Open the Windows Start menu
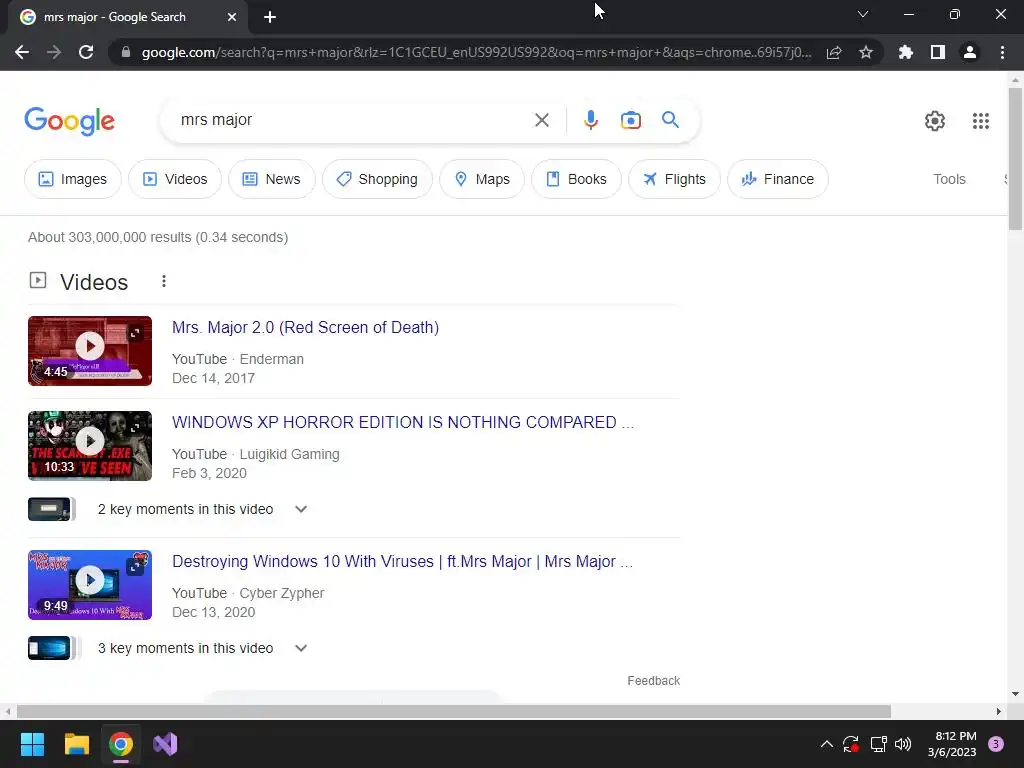This screenshot has width=1024, height=768. [32, 744]
